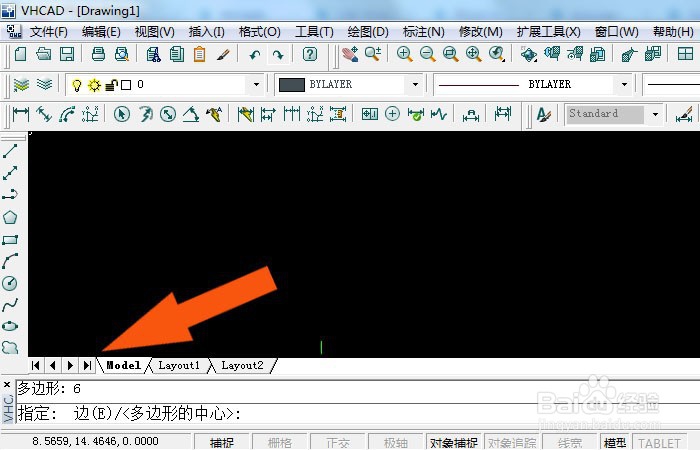Image resolution: width=700 pixels, height=450 pixels.
Task: Toggle layer on/off light bulb
Action: tap(77, 85)
